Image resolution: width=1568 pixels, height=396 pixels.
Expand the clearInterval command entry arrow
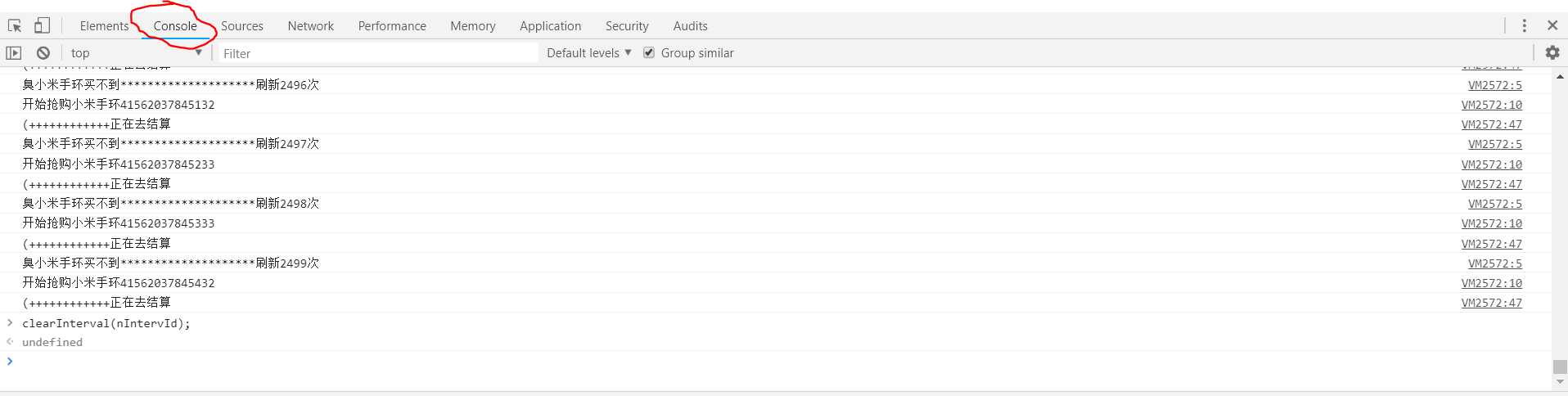10,323
